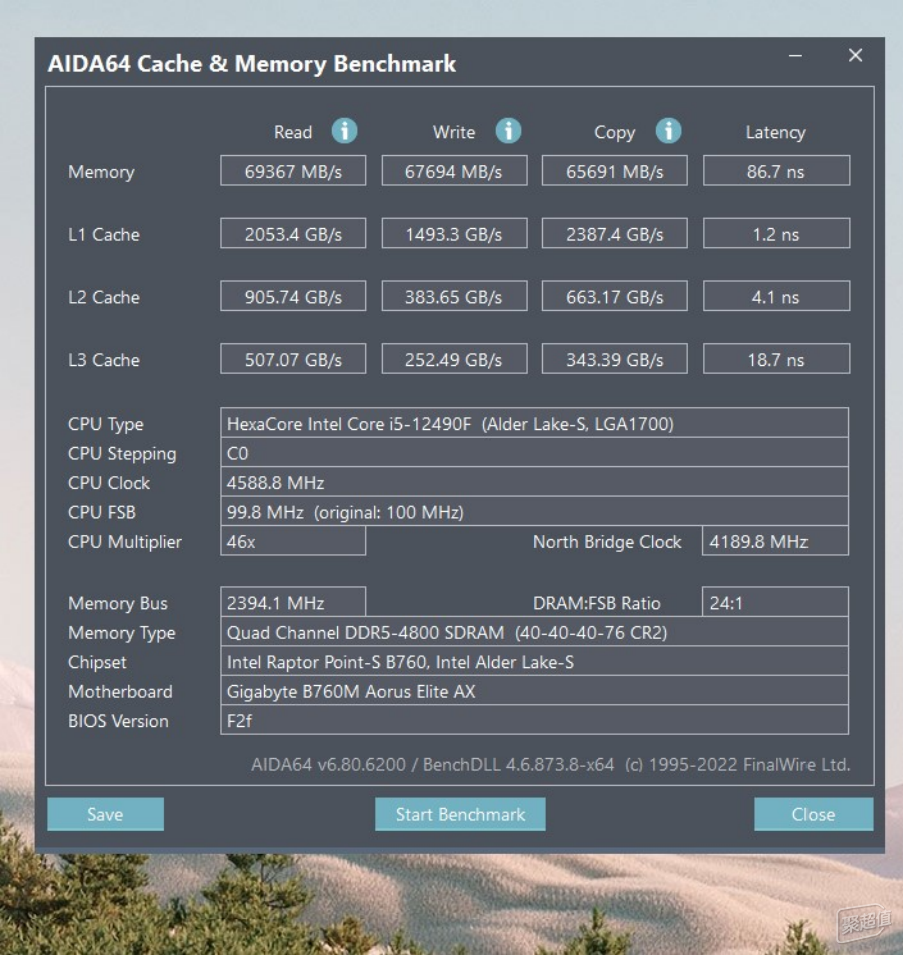Click the Copy info icon
Image resolution: width=903 pixels, height=955 pixels.
click(x=669, y=131)
